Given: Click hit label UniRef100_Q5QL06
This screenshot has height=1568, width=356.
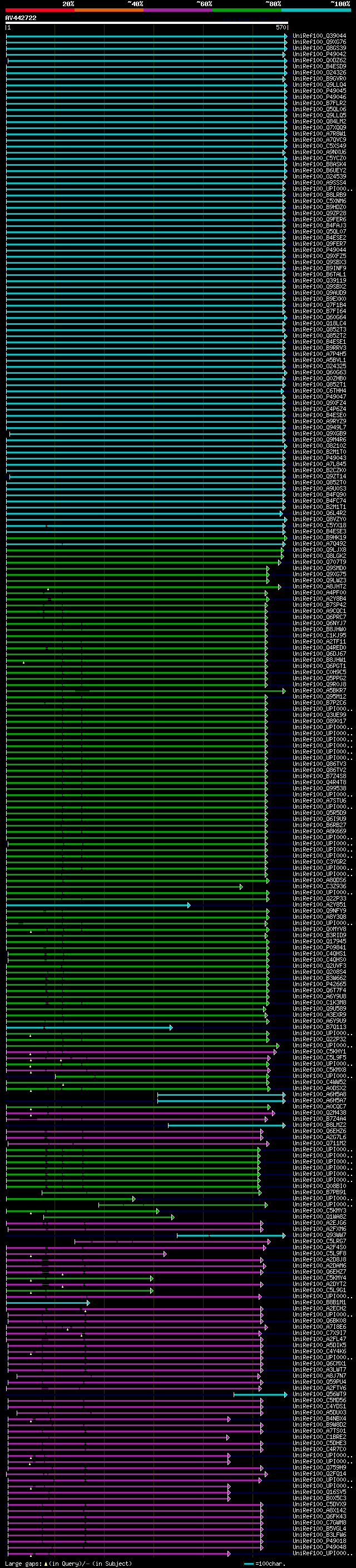Looking at the screenshot, I should (x=319, y=110).
